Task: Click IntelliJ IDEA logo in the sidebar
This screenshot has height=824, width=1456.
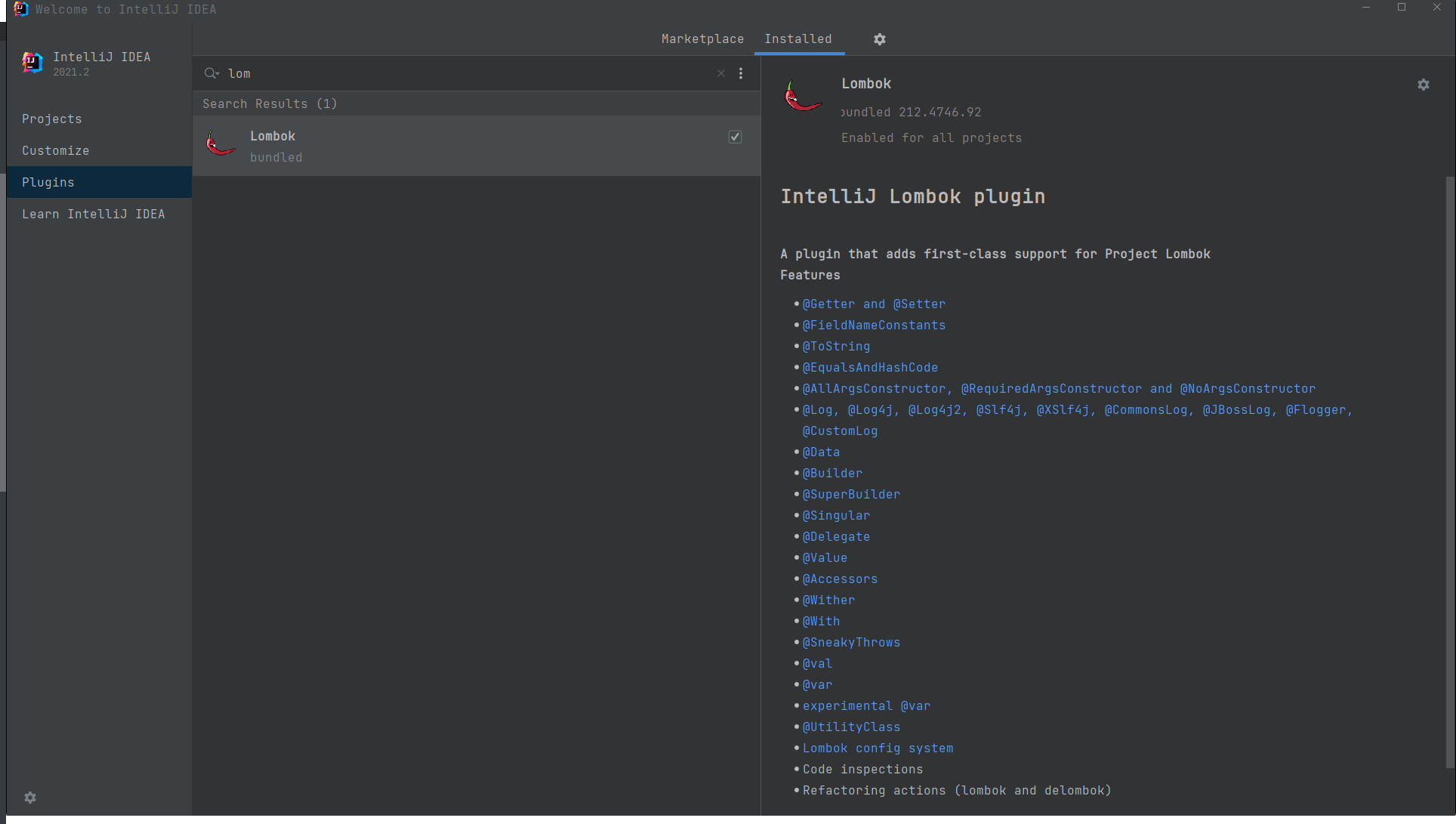Action: (32, 62)
